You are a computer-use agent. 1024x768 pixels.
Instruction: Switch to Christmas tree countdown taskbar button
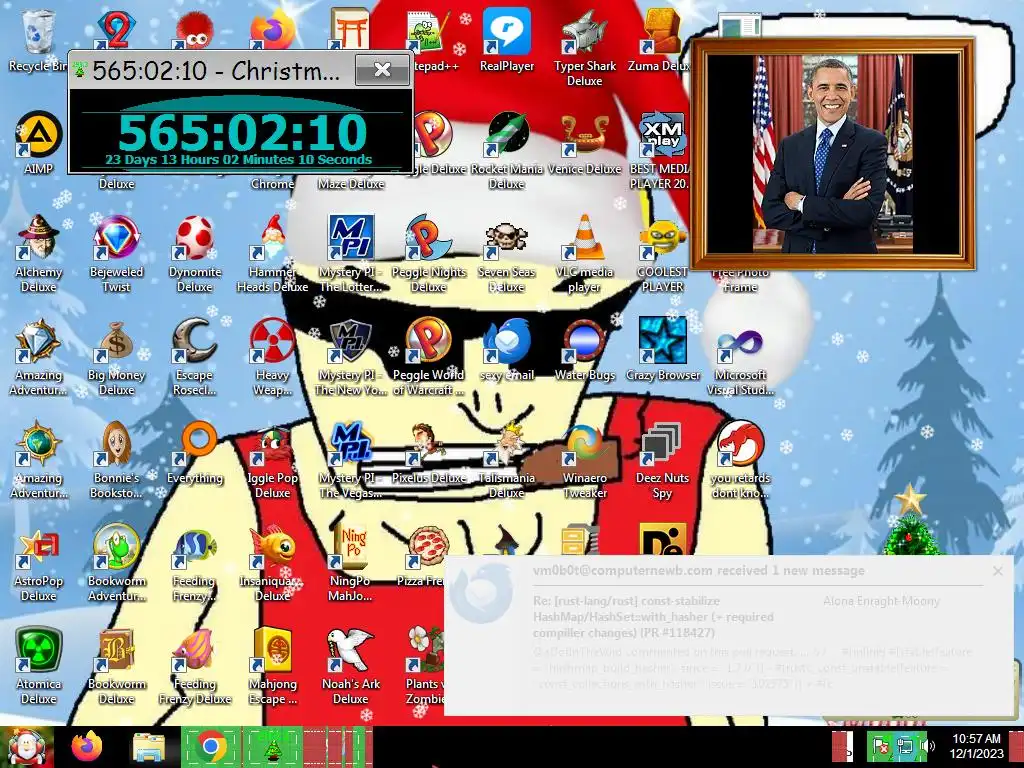[x=273, y=746]
